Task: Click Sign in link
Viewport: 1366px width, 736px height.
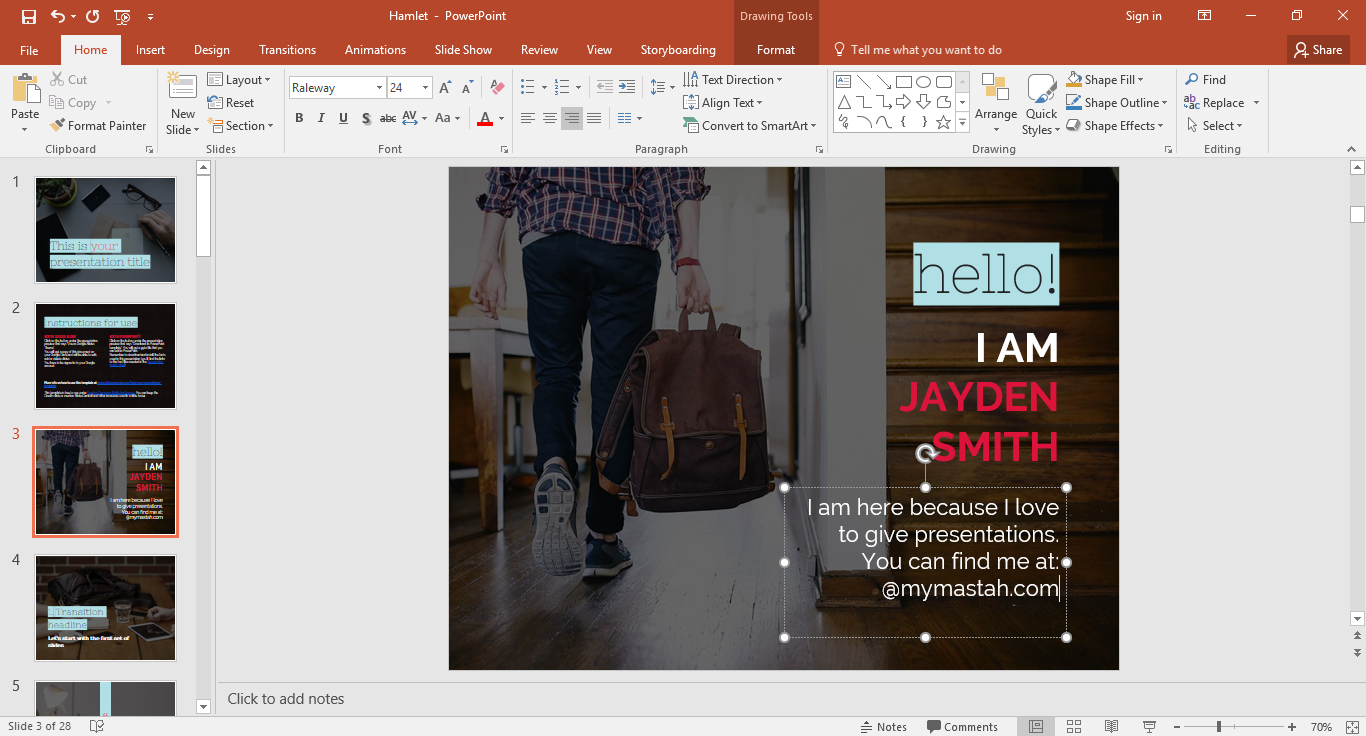Action: pyautogui.click(x=1143, y=16)
